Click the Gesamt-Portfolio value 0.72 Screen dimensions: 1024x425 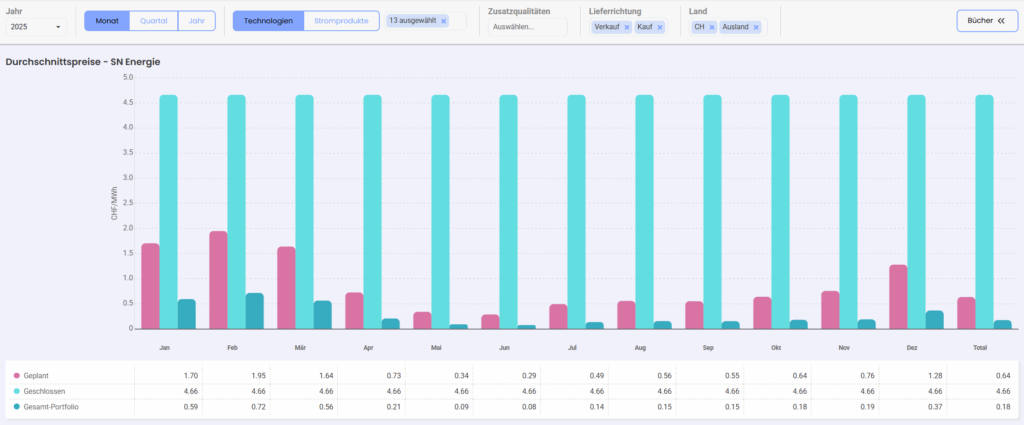[x=261, y=407]
